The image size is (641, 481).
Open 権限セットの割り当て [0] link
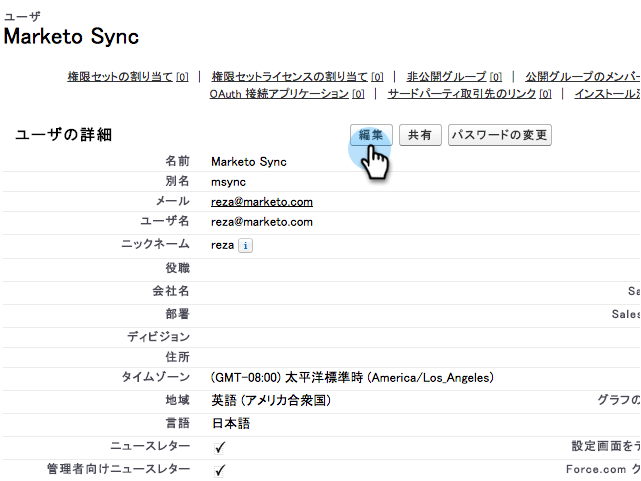(128, 76)
